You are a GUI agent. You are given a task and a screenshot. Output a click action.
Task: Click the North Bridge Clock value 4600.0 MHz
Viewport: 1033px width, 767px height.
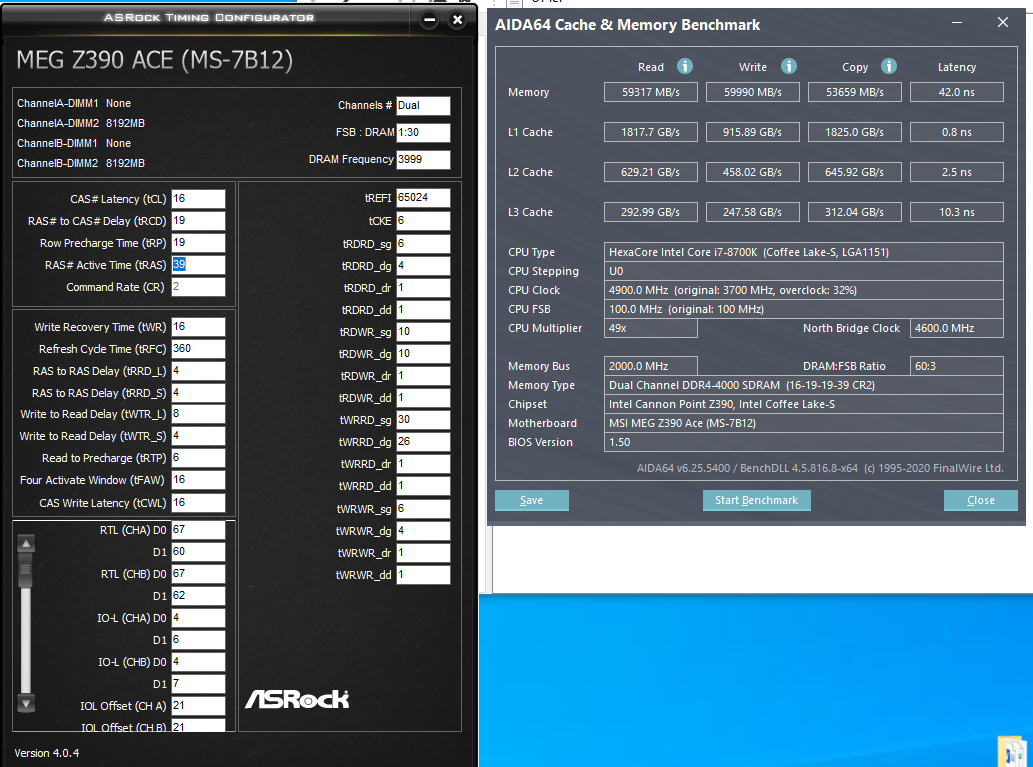click(x=957, y=328)
